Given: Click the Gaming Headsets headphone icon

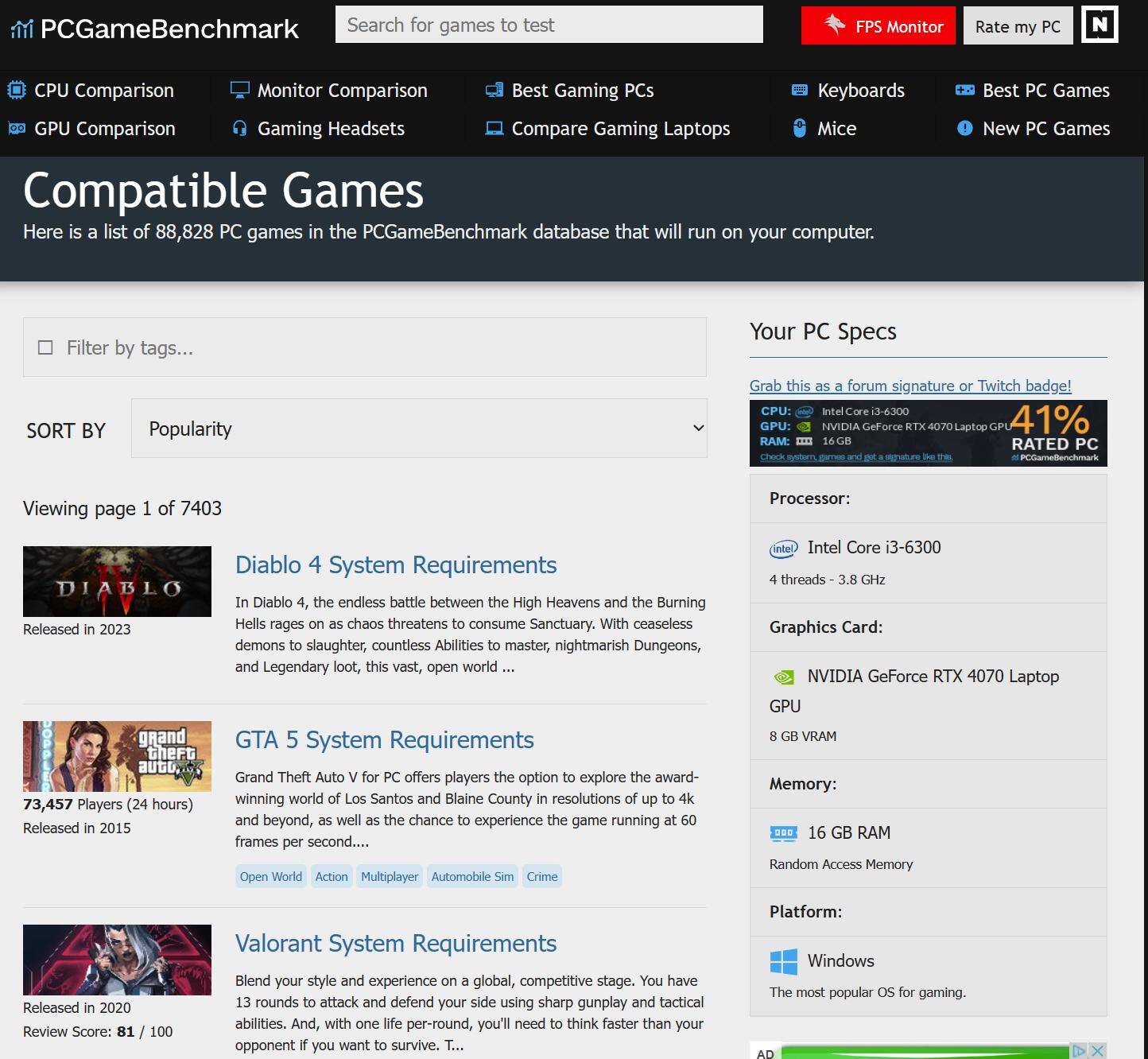Looking at the screenshot, I should click(x=239, y=129).
